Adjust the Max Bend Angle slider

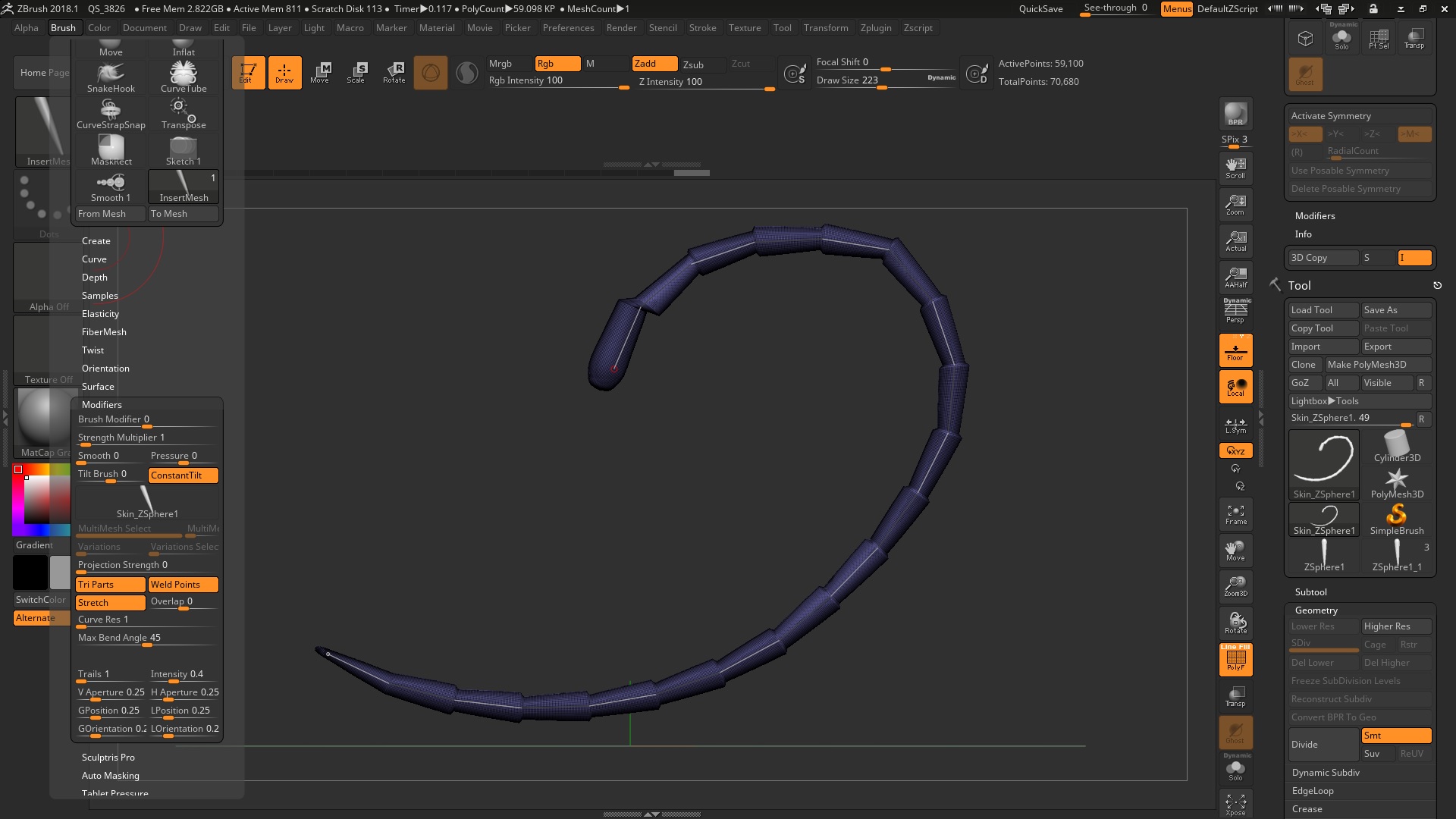[x=147, y=639]
